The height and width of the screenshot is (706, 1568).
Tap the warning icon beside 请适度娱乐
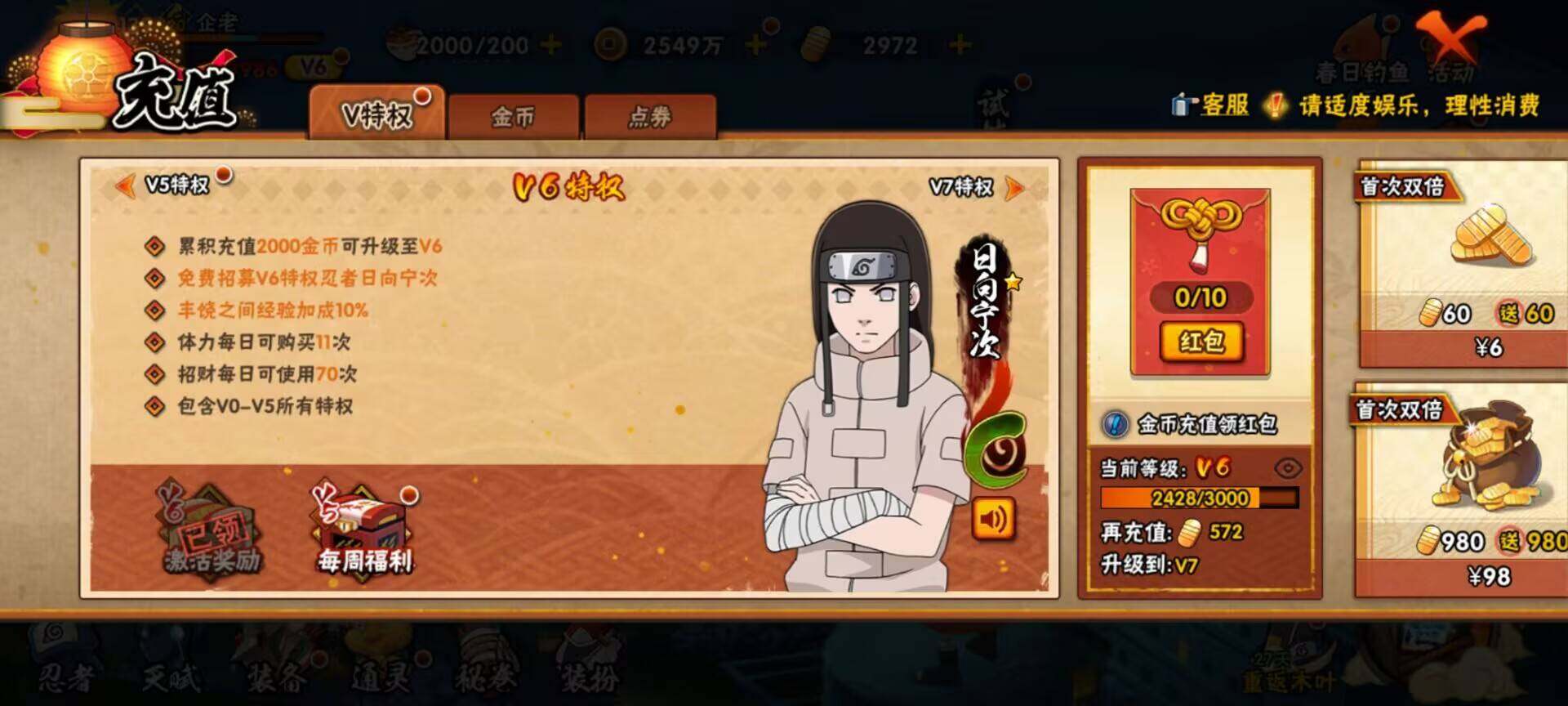(x=1274, y=105)
